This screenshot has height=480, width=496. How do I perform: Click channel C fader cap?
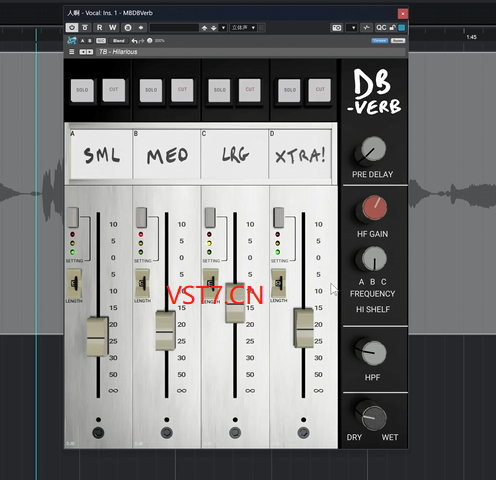pos(235,303)
